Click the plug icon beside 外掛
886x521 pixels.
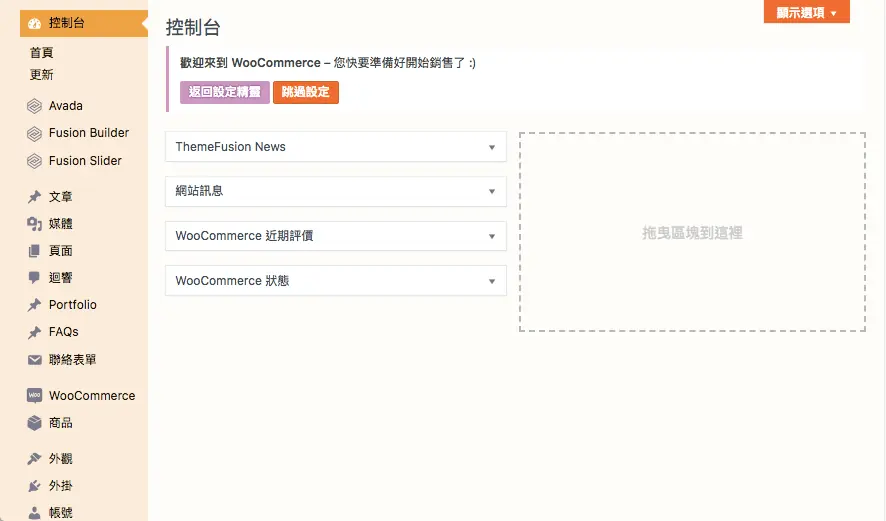[34, 485]
